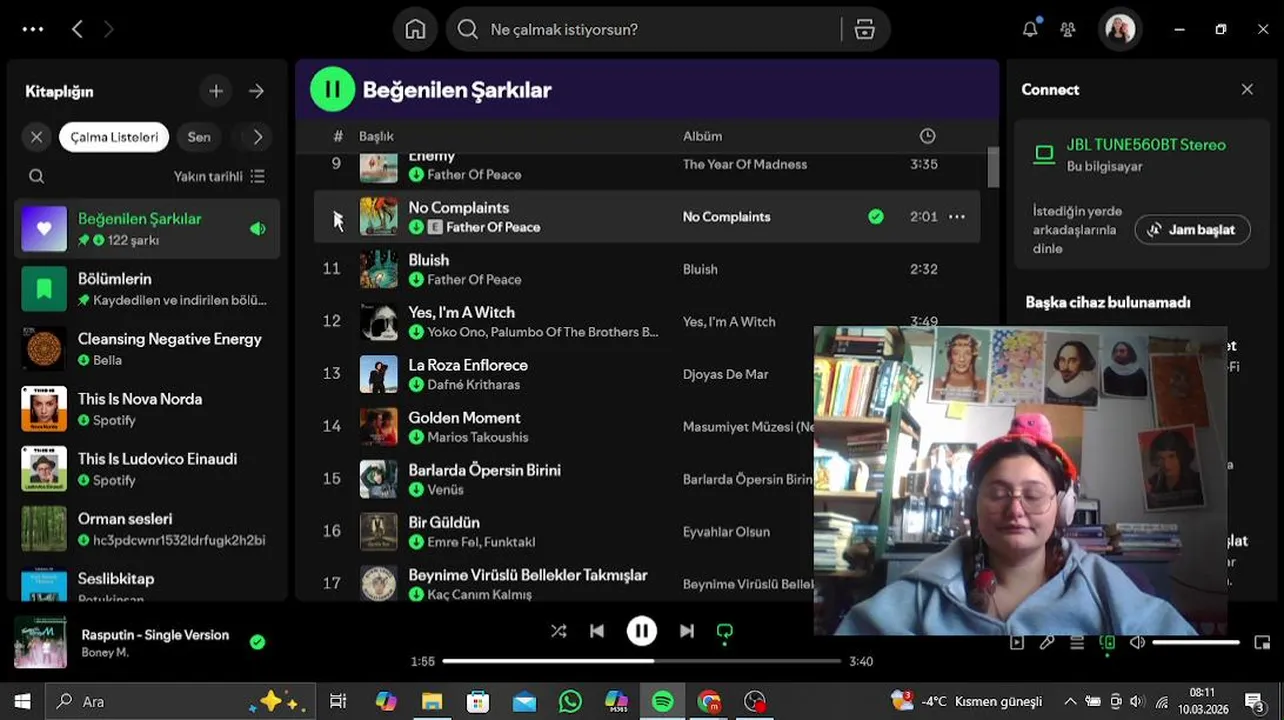Select the track Barlarda Öpersin Birini
Image resolution: width=1284 pixels, height=720 pixels.
(x=484, y=470)
